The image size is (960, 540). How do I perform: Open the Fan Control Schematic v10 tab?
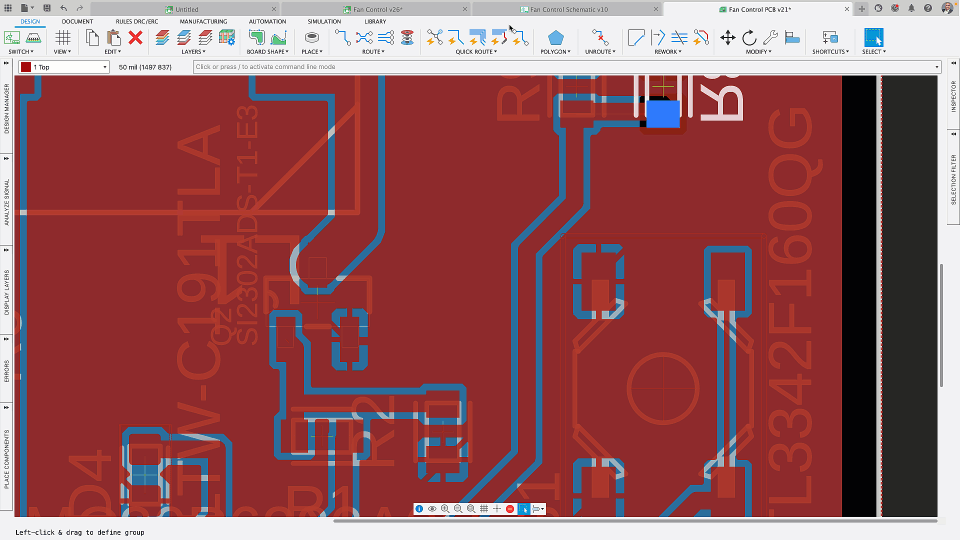click(x=568, y=9)
